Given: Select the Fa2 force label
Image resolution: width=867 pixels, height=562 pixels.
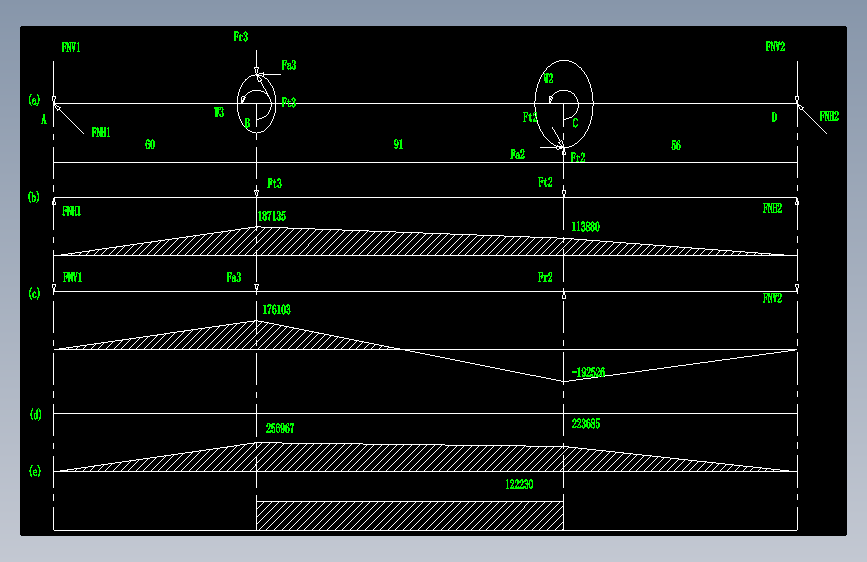Looking at the screenshot, I should pyautogui.click(x=517, y=154).
